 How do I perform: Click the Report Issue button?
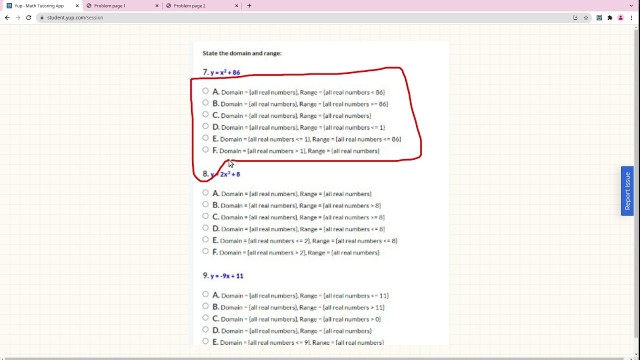tap(627, 191)
